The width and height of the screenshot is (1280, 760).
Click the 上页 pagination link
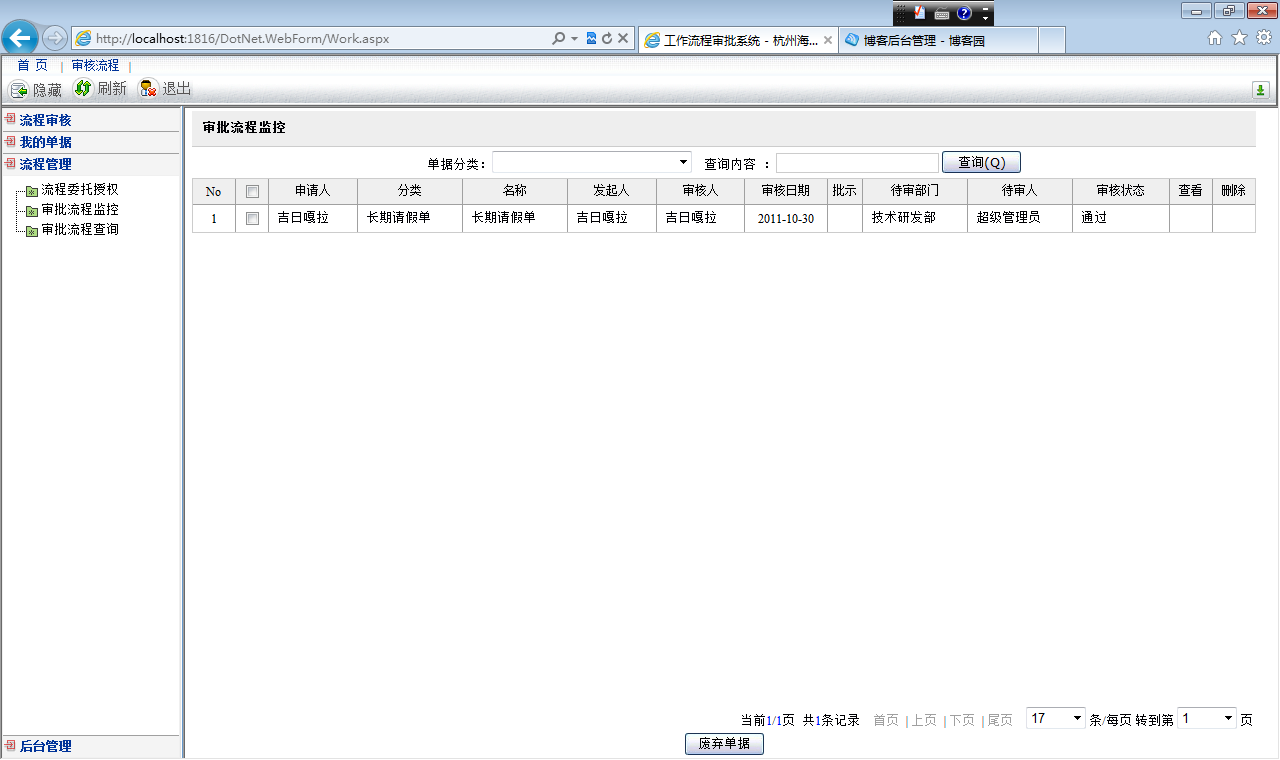pos(924,720)
